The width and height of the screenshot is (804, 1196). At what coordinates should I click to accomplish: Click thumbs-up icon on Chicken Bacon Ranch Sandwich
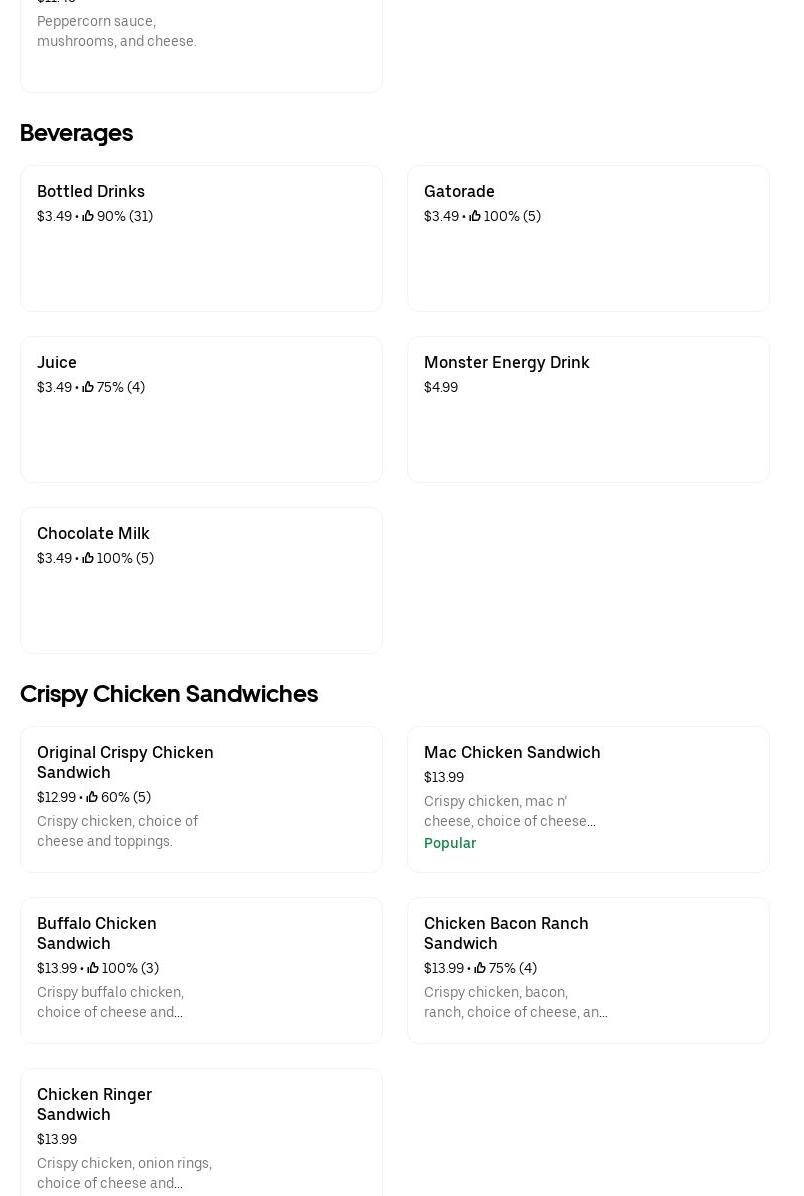tap(480, 968)
